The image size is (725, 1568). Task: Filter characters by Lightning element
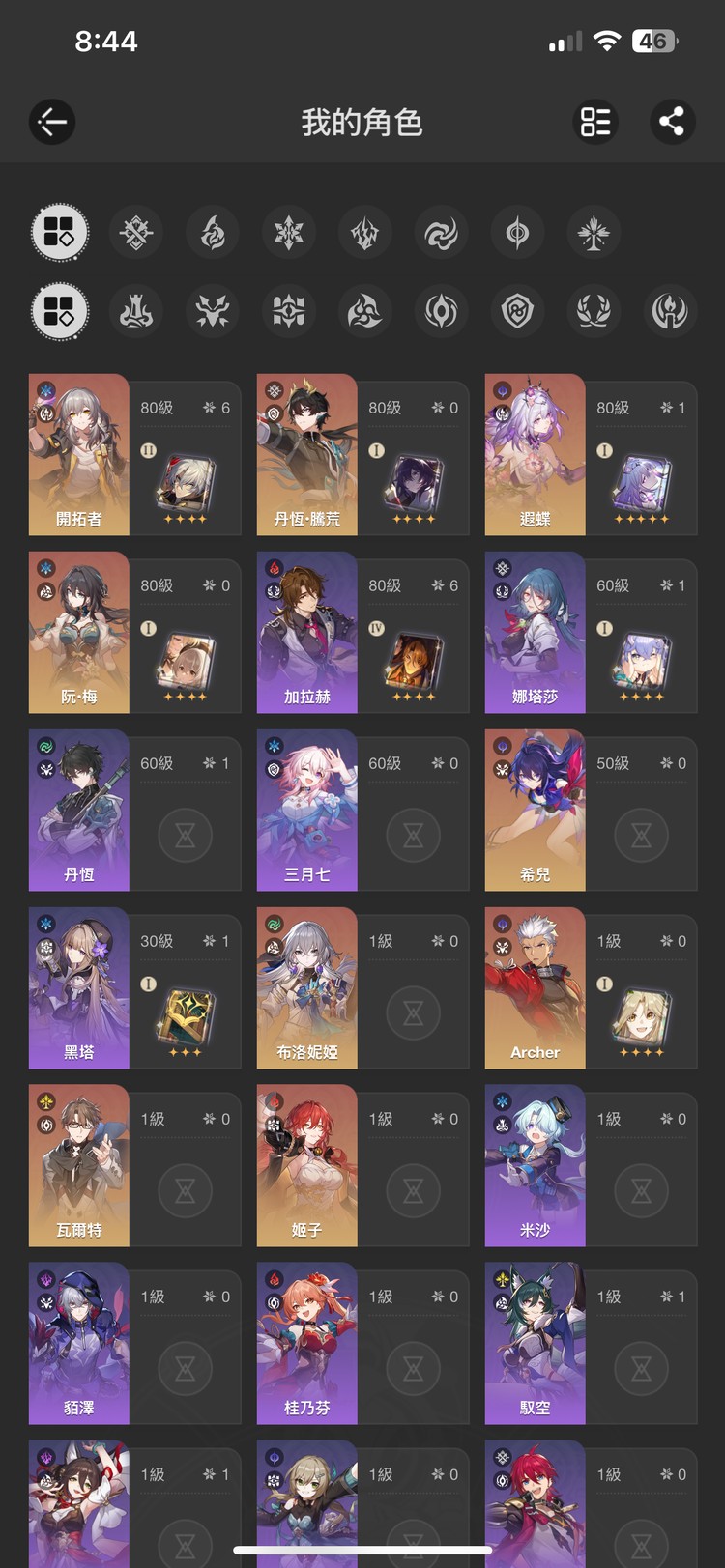(365, 233)
